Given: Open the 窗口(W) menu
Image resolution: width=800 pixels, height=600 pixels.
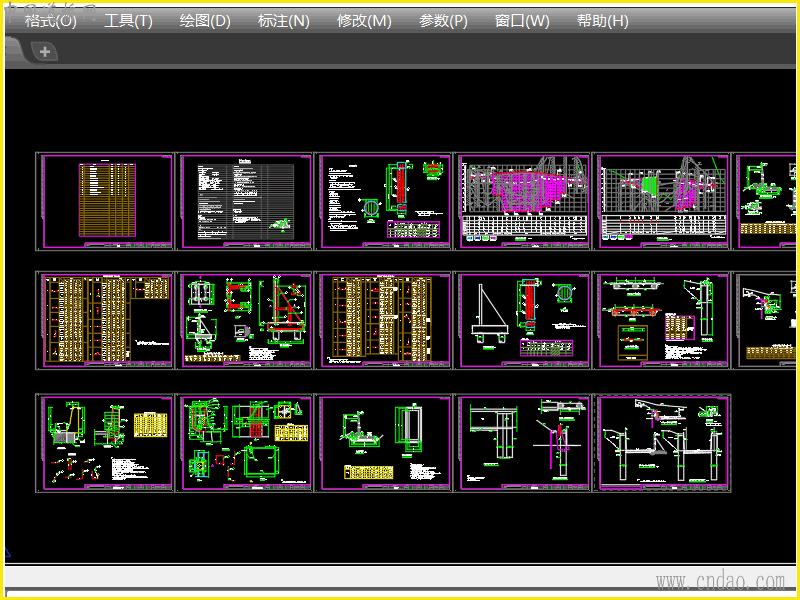Looking at the screenshot, I should 522,21.
